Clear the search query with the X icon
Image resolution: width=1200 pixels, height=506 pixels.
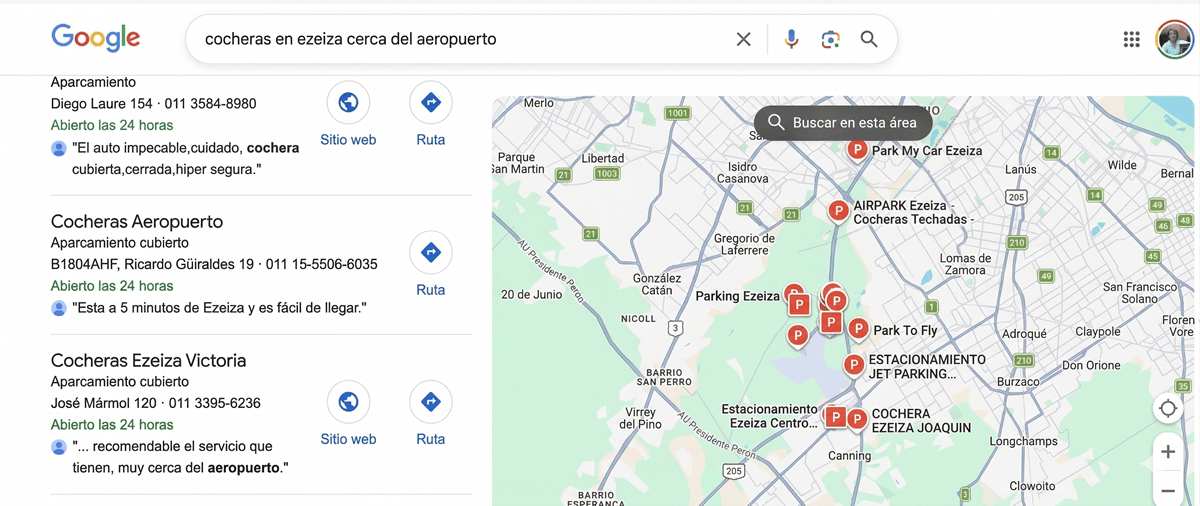[743, 39]
